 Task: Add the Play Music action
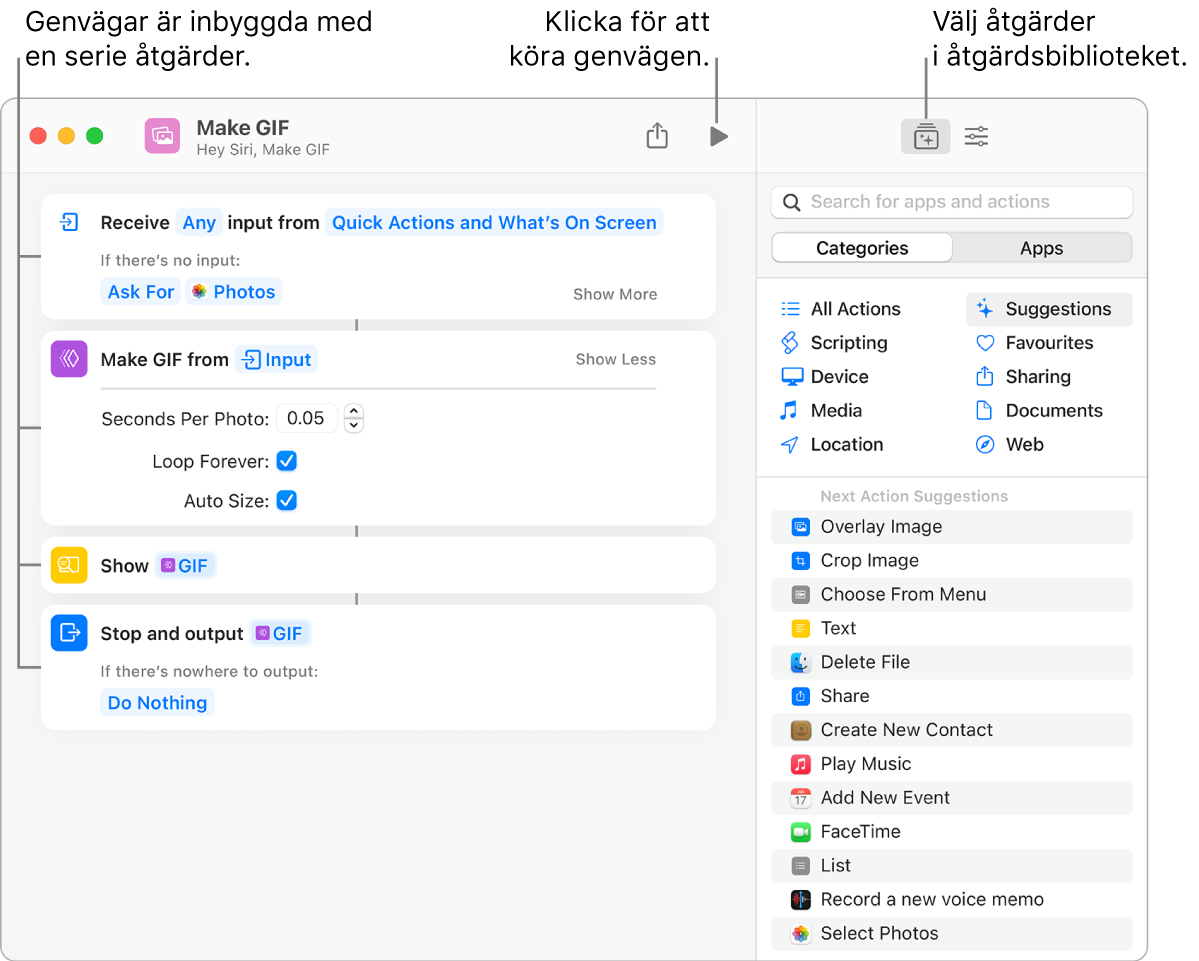click(x=951, y=764)
